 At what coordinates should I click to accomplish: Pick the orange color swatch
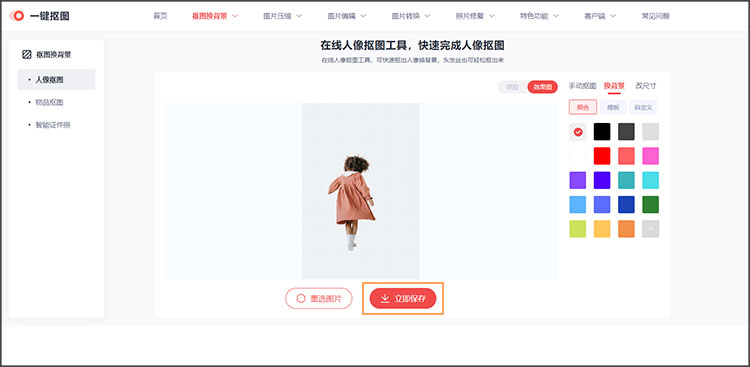(626, 229)
